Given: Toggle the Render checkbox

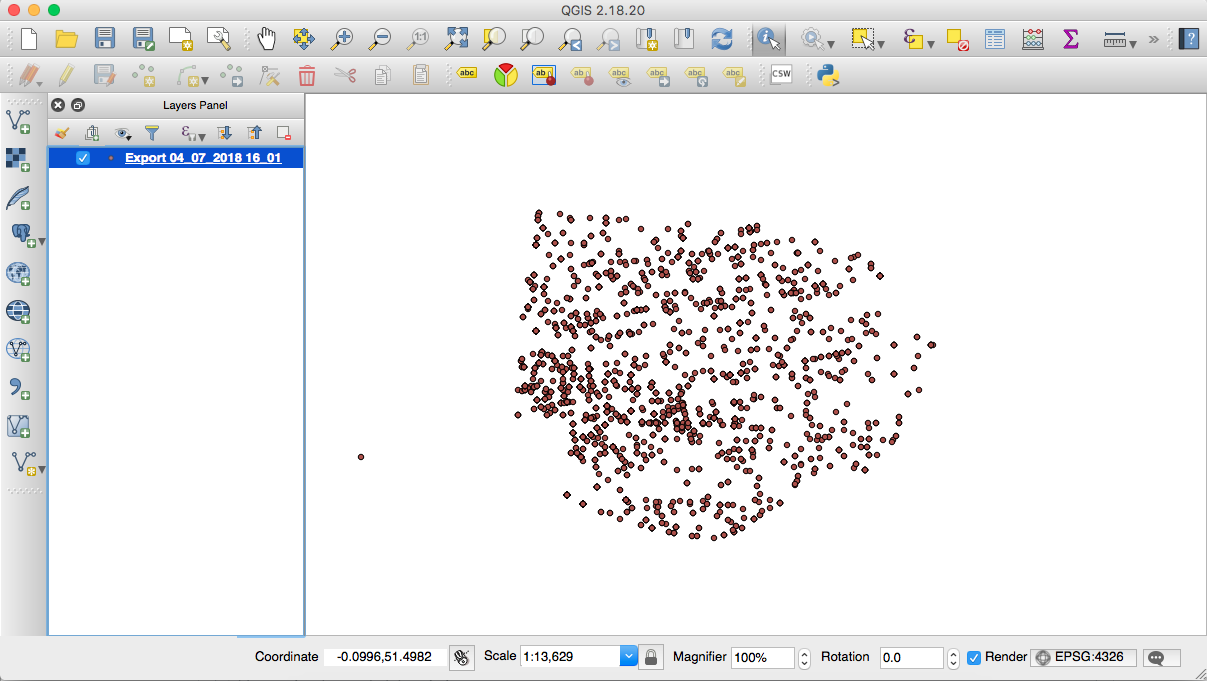Looking at the screenshot, I should [x=974, y=657].
